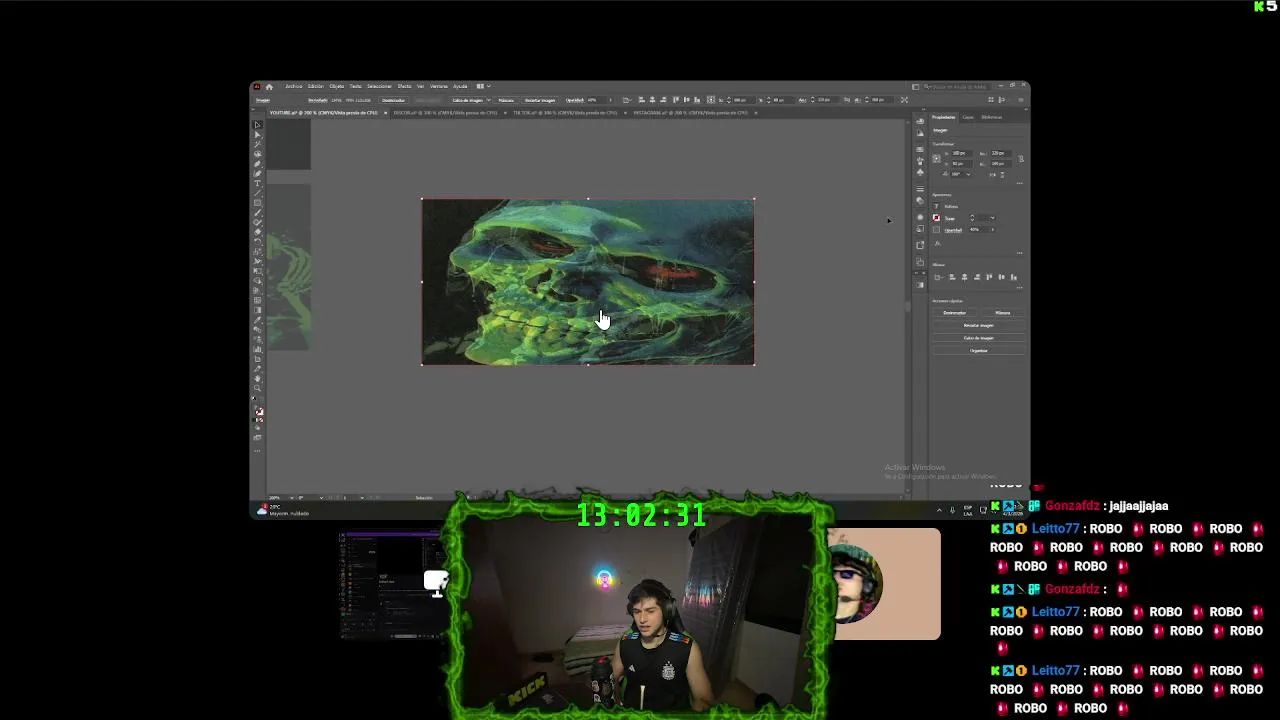
Task: Select the Paintbrush tool
Action: point(258,212)
